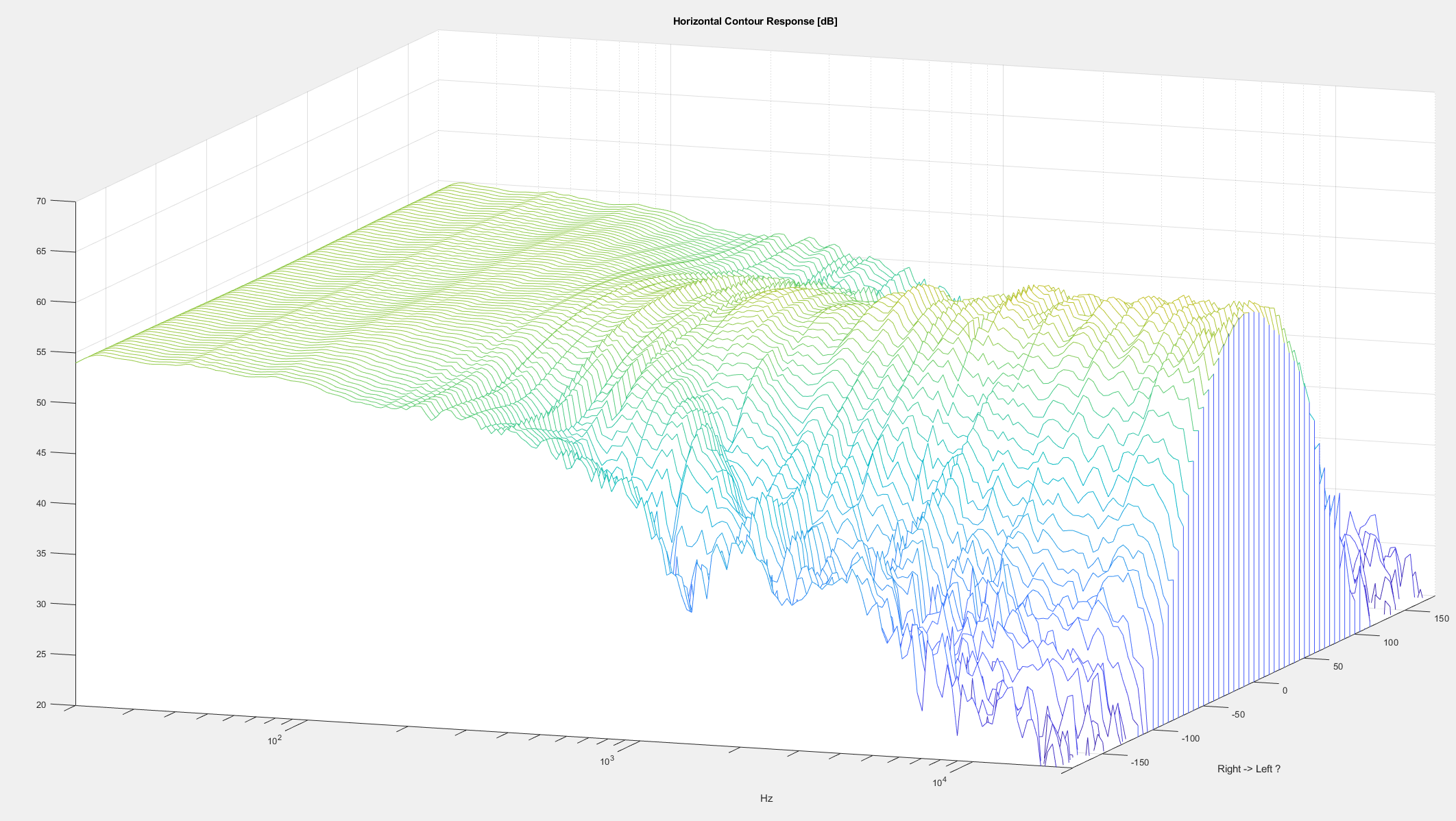The height and width of the screenshot is (821, 1456).
Task: Click the Right -> Left ? axis label
Action: tap(1248, 769)
